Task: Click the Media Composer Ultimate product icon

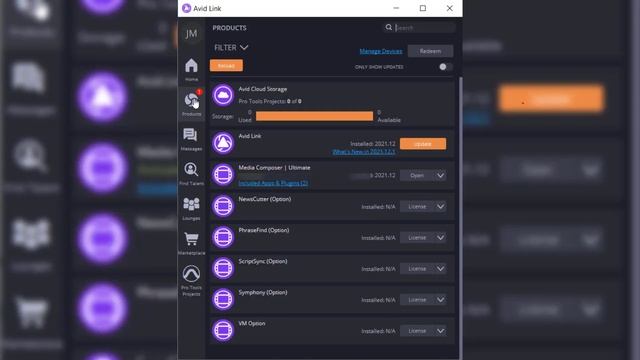Action: pyautogui.click(x=223, y=175)
